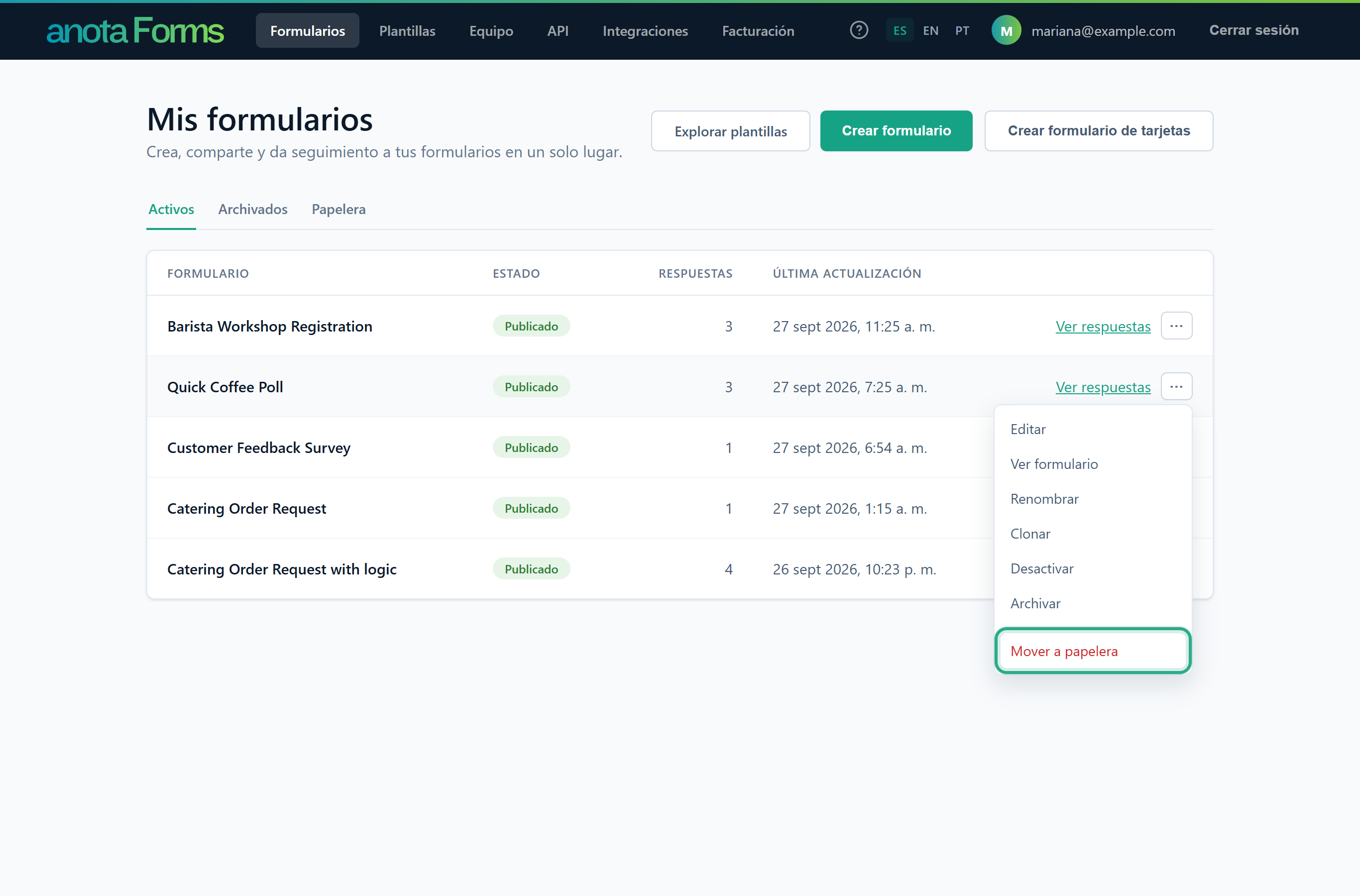1360x896 pixels.
Task: Select Editar in the context menu
Action: [x=1093, y=429]
